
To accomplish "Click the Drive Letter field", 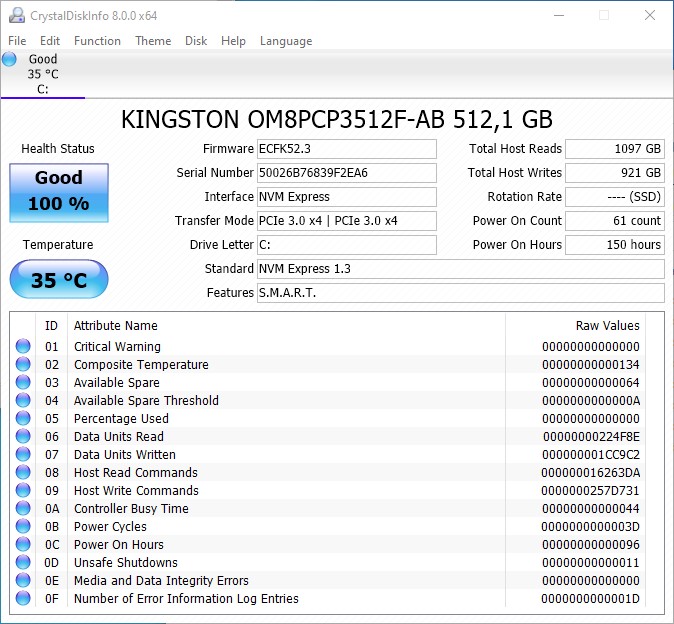I will (x=347, y=245).
